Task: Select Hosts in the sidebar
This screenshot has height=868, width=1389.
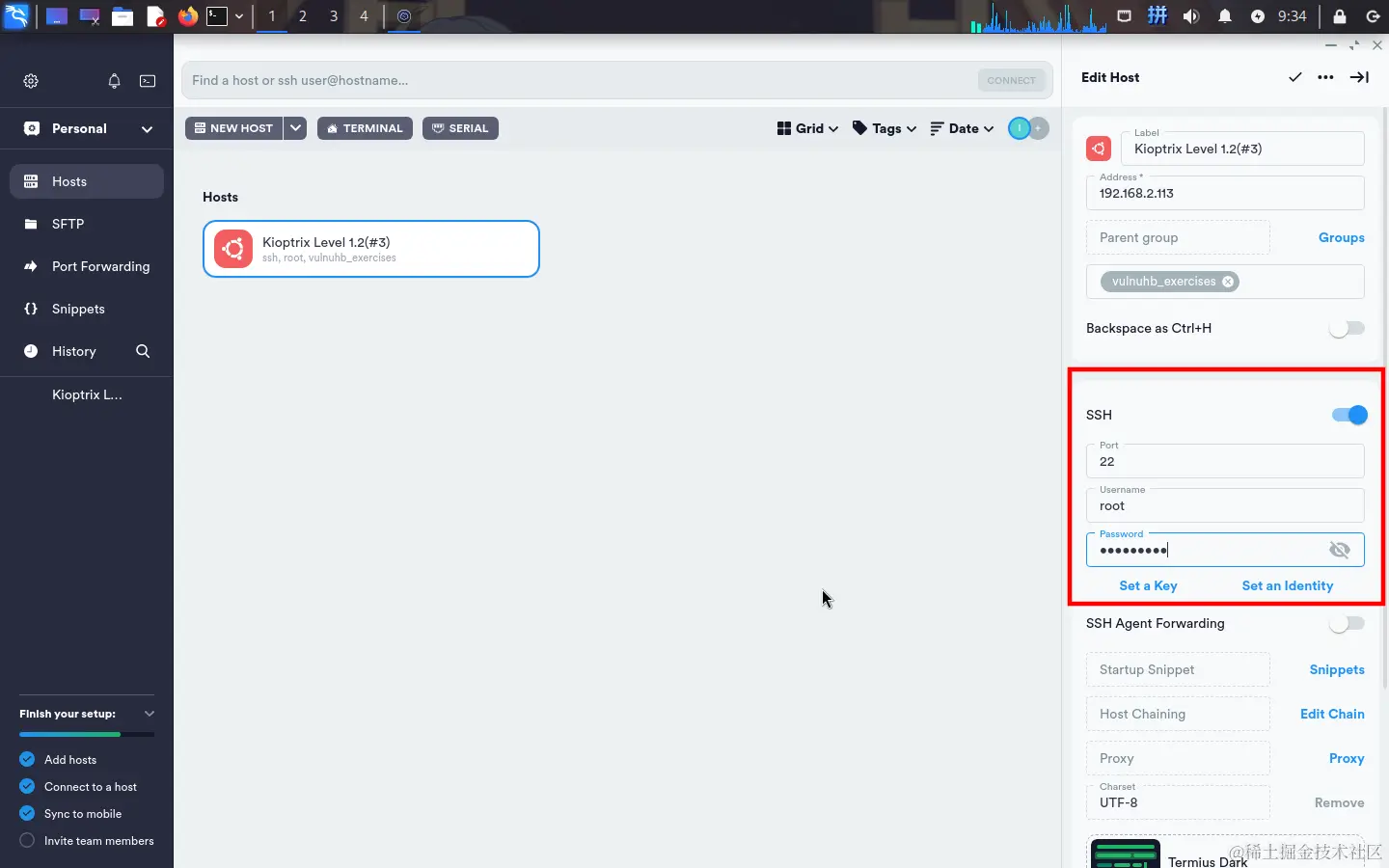Action: pyautogui.click(x=87, y=181)
